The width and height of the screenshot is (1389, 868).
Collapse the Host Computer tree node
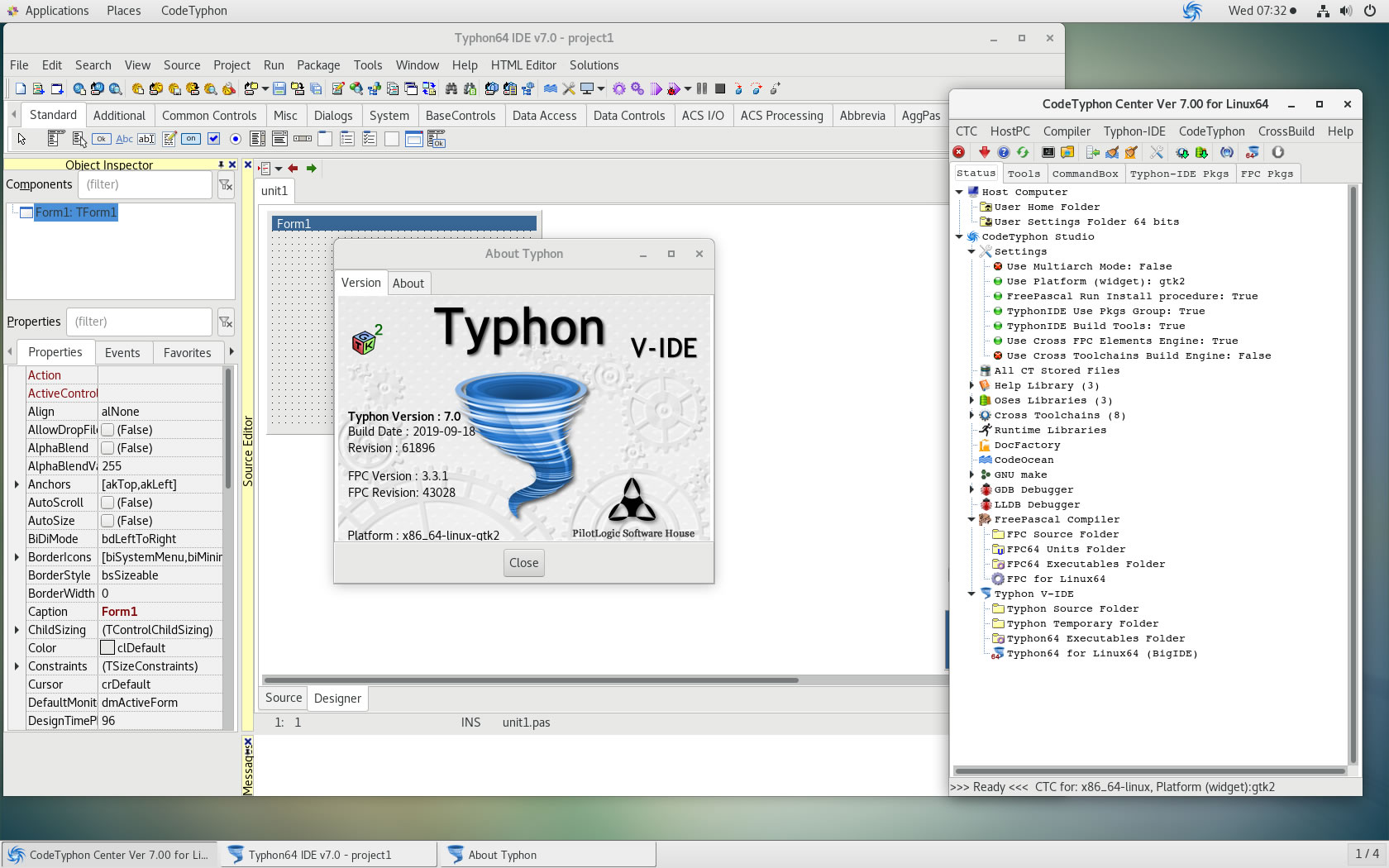[960, 192]
